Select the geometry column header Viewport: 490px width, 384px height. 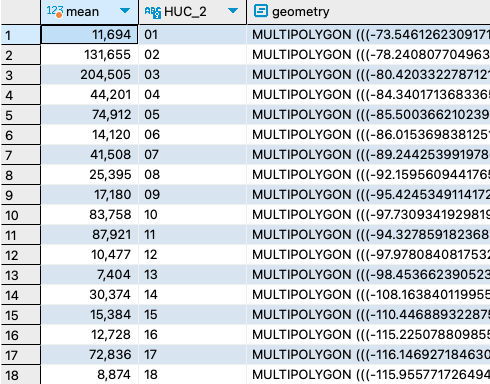coord(369,12)
